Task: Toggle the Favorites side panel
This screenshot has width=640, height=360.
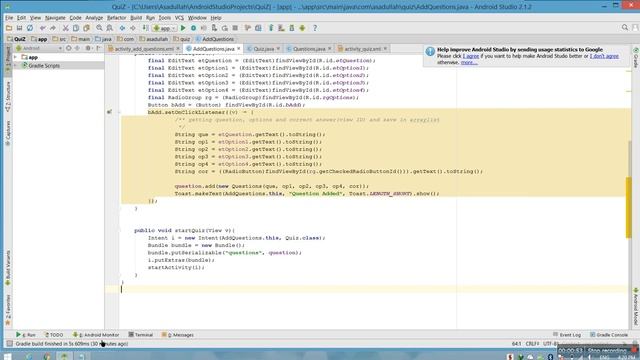Action: [8, 310]
